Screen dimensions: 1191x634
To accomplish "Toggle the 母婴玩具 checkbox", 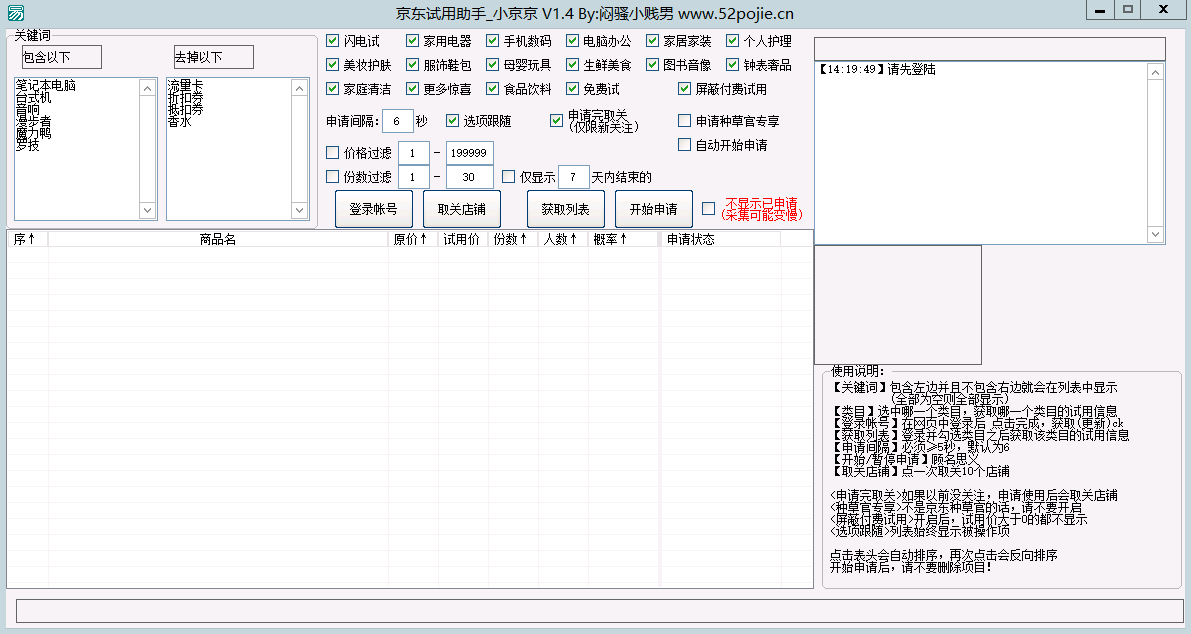I will point(492,65).
